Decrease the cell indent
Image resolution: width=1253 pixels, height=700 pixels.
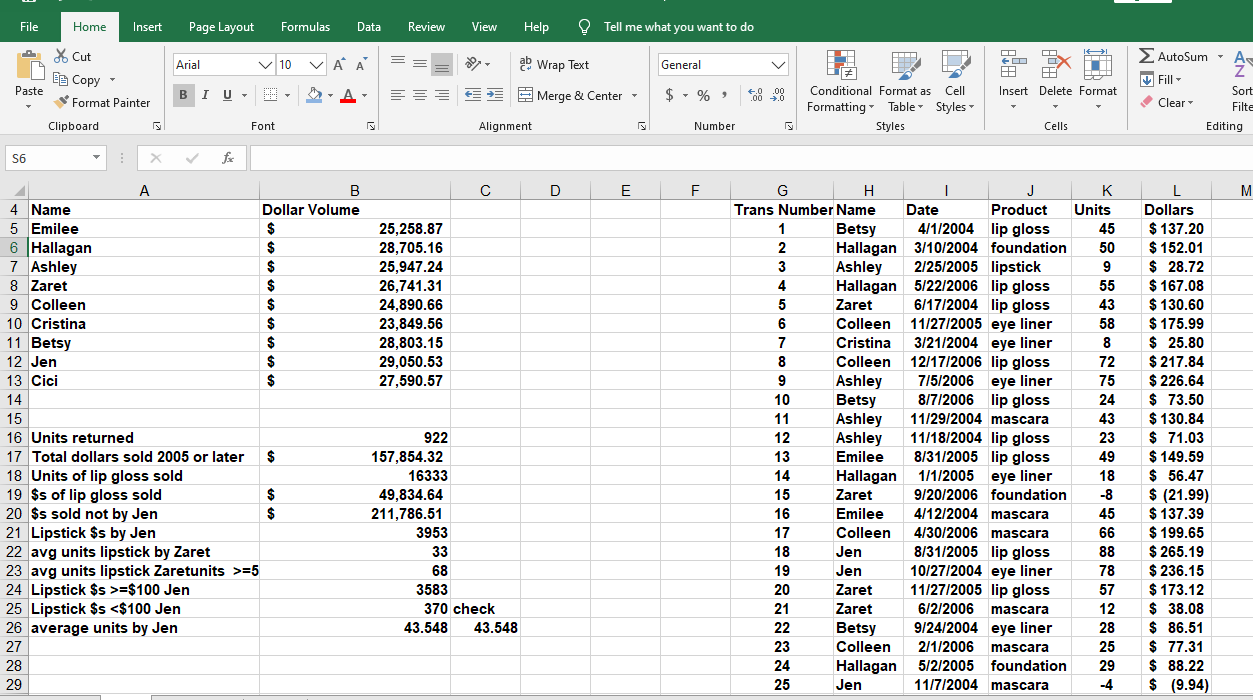pos(471,95)
